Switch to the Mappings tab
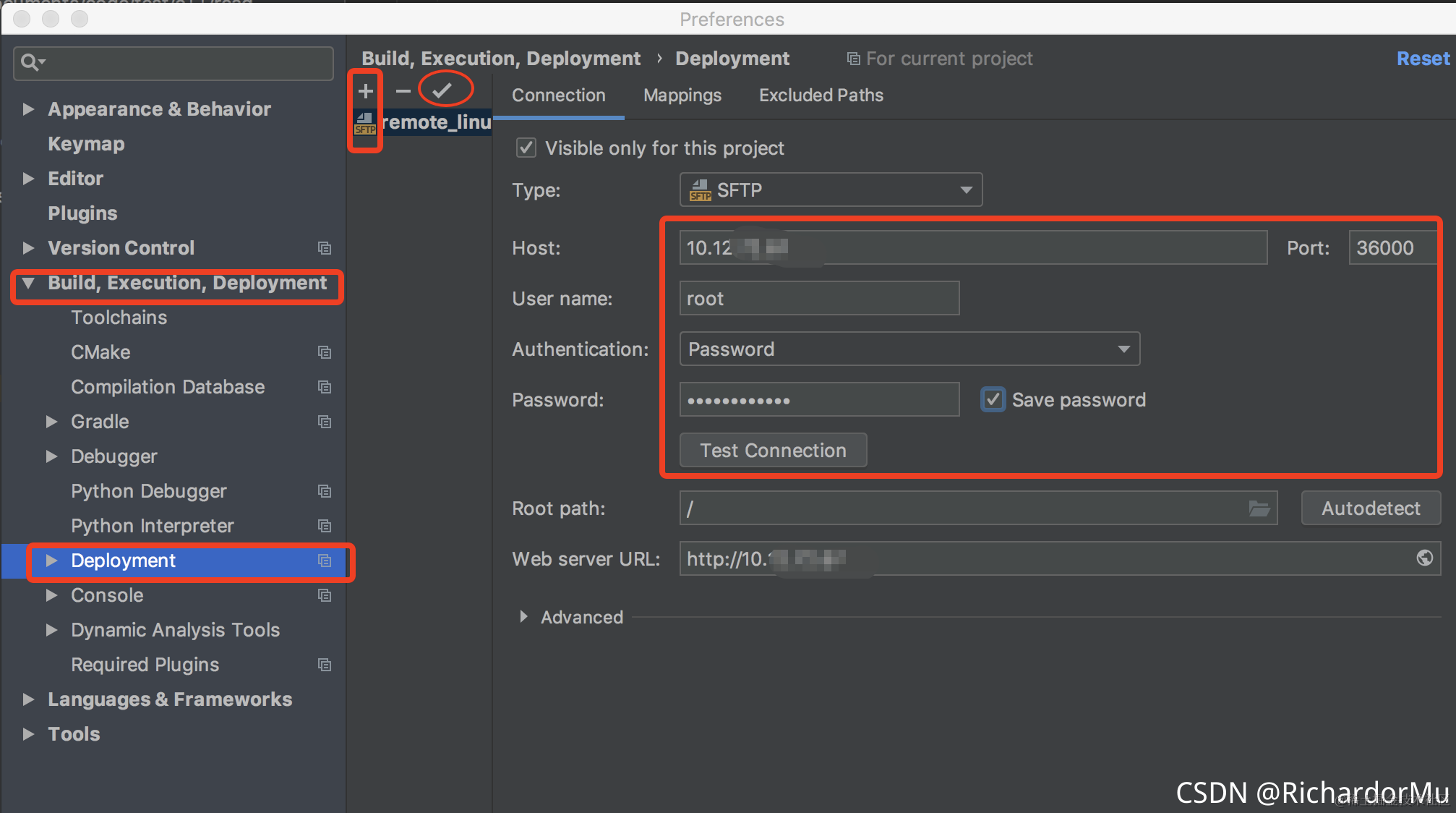The image size is (1456, 813). 682,95
